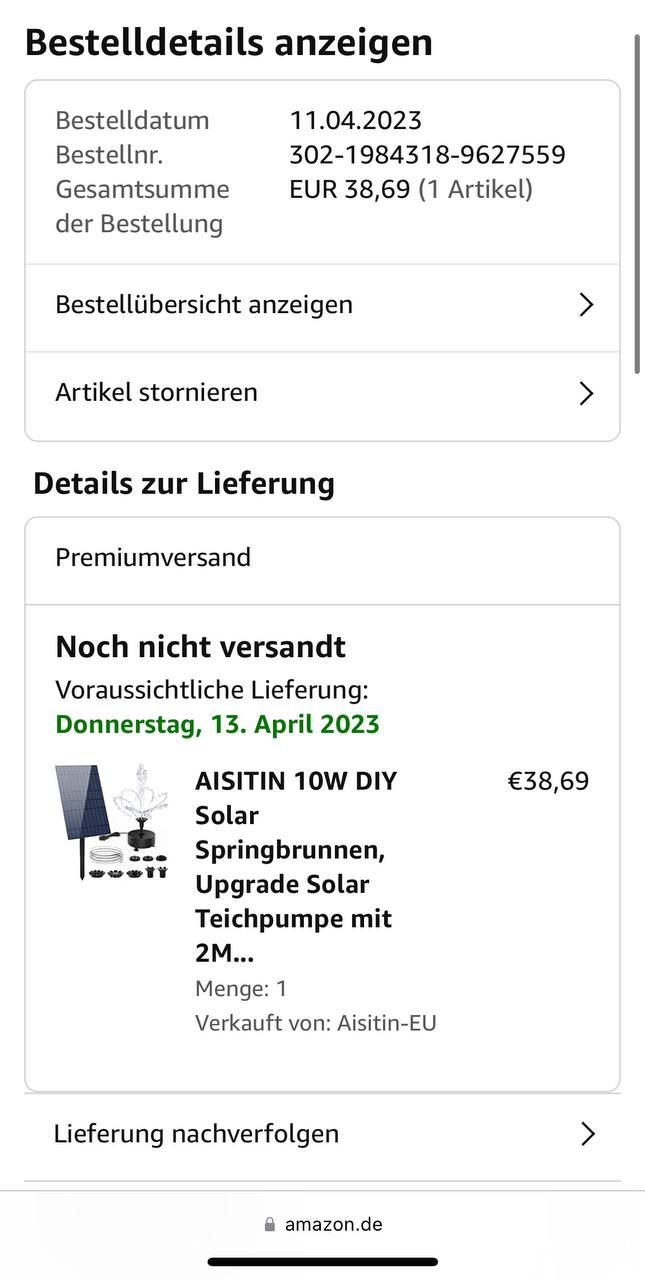Select the Artikel stornieren text option
This screenshot has width=645, height=1280.
point(156,392)
